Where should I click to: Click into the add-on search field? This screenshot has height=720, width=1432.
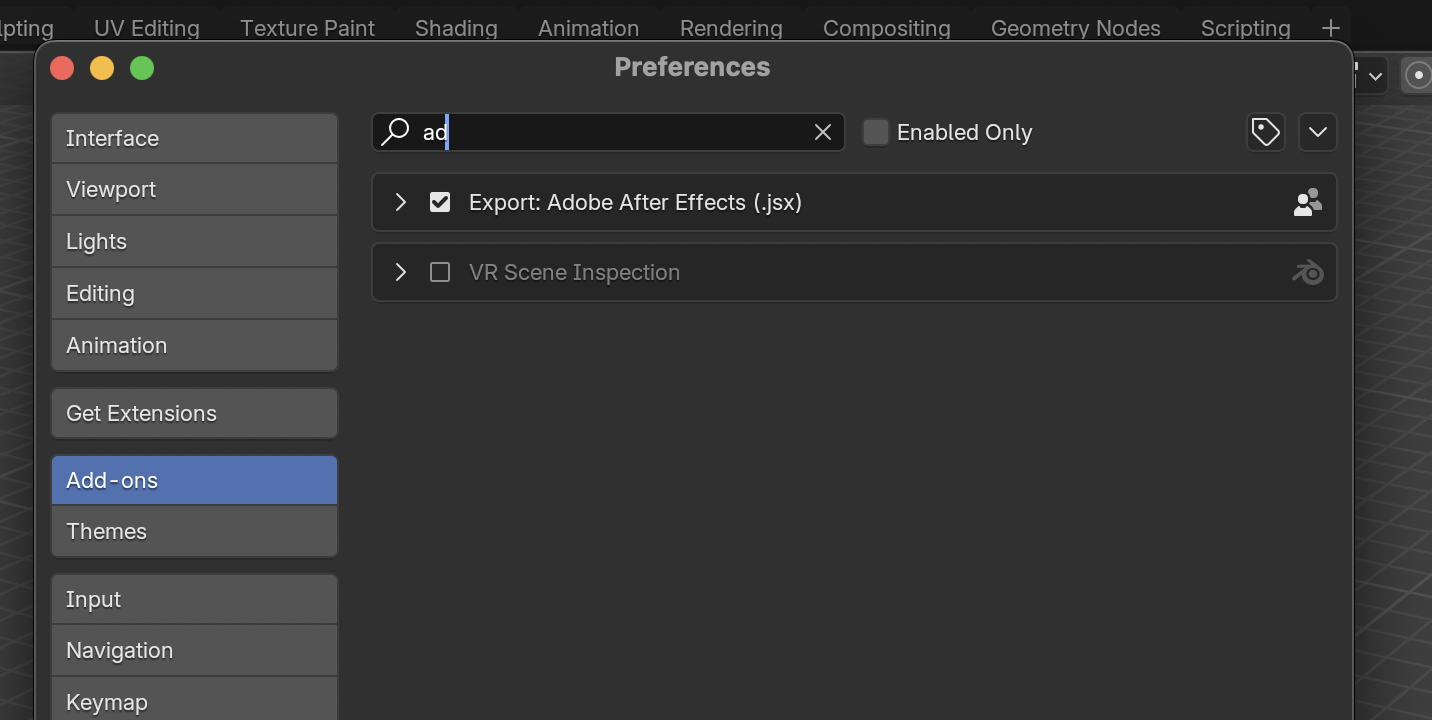620,132
